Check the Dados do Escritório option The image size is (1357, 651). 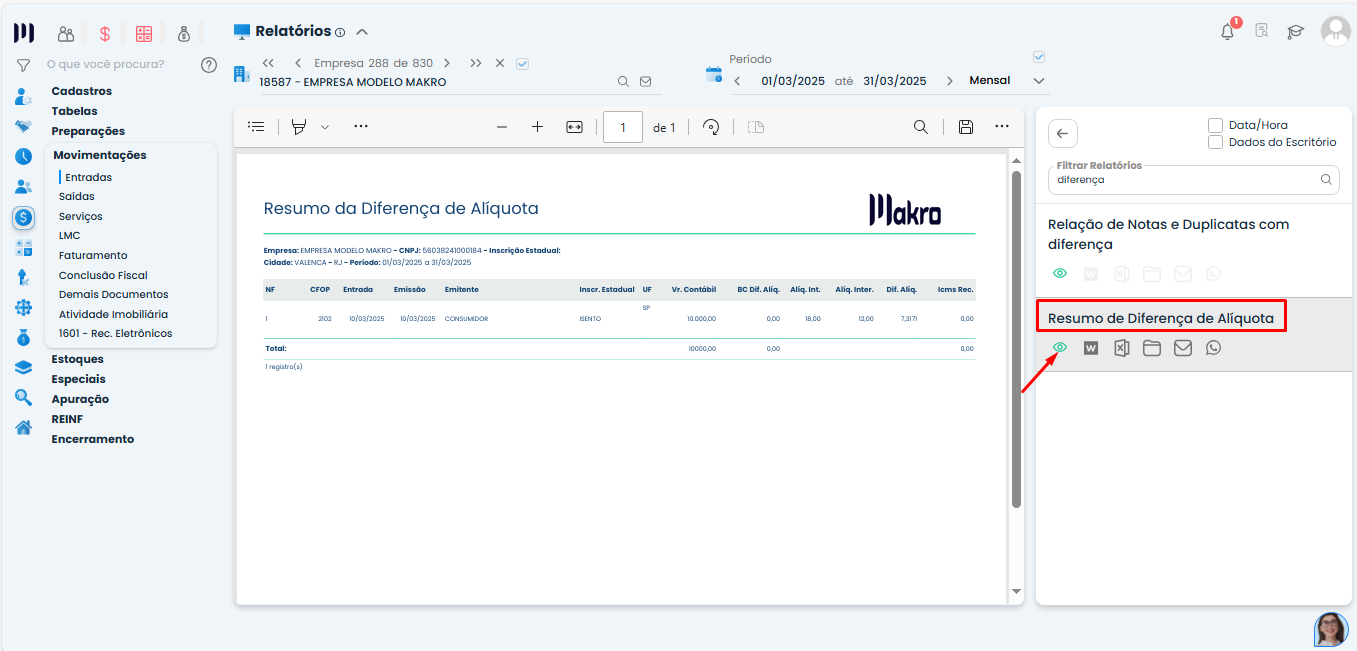1216,142
